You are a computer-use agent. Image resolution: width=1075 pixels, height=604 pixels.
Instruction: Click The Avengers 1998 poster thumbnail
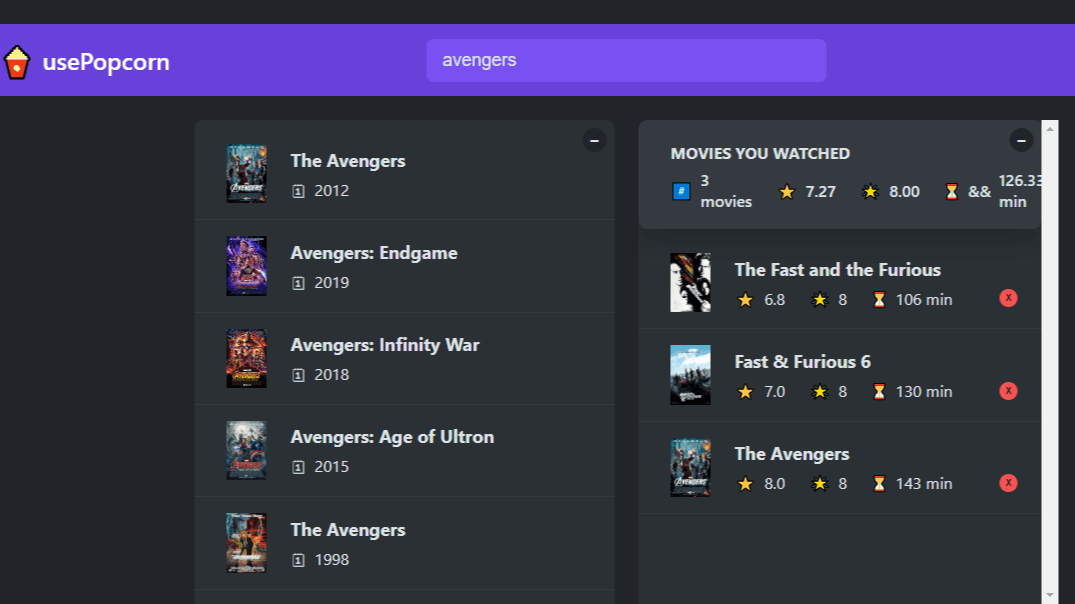pyautogui.click(x=246, y=542)
